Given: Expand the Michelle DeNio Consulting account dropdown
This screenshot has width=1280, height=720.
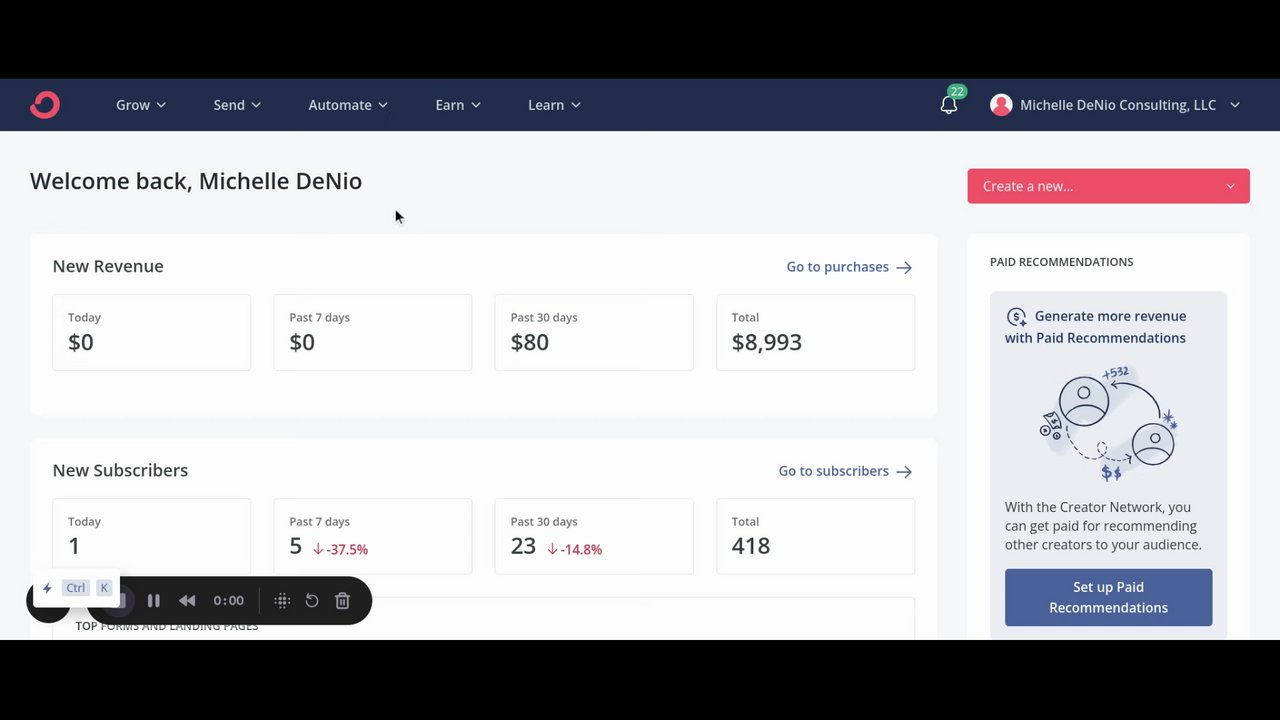Looking at the screenshot, I should [1115, 105].
